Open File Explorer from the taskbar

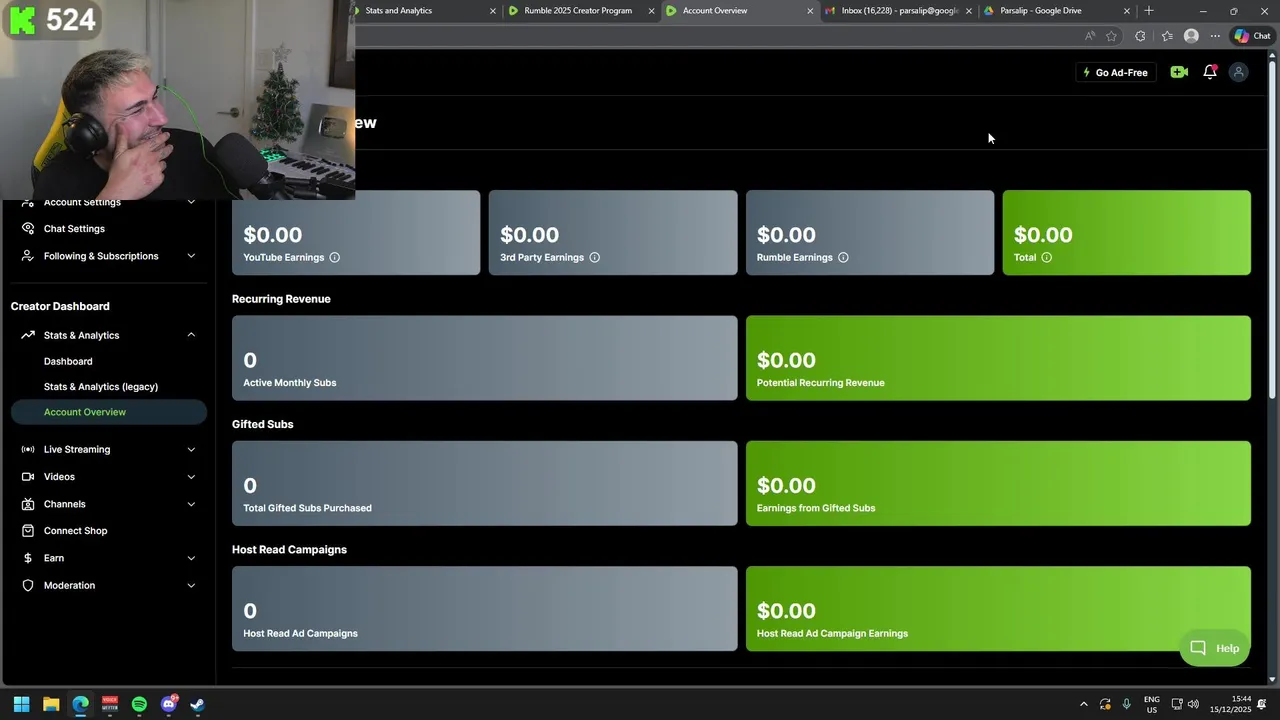click(51, 704)
